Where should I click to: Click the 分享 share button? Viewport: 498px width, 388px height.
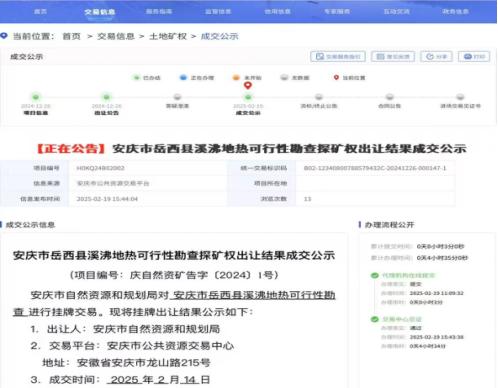[x=436, y=57]
